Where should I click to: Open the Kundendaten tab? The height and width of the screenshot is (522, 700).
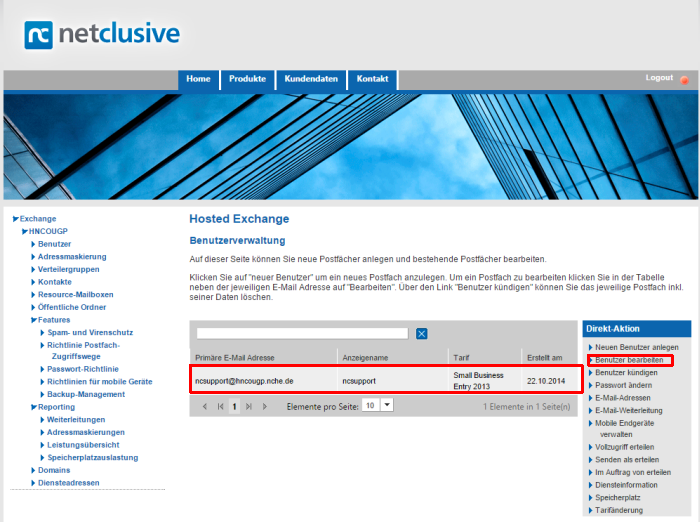[x=311, y=79]
